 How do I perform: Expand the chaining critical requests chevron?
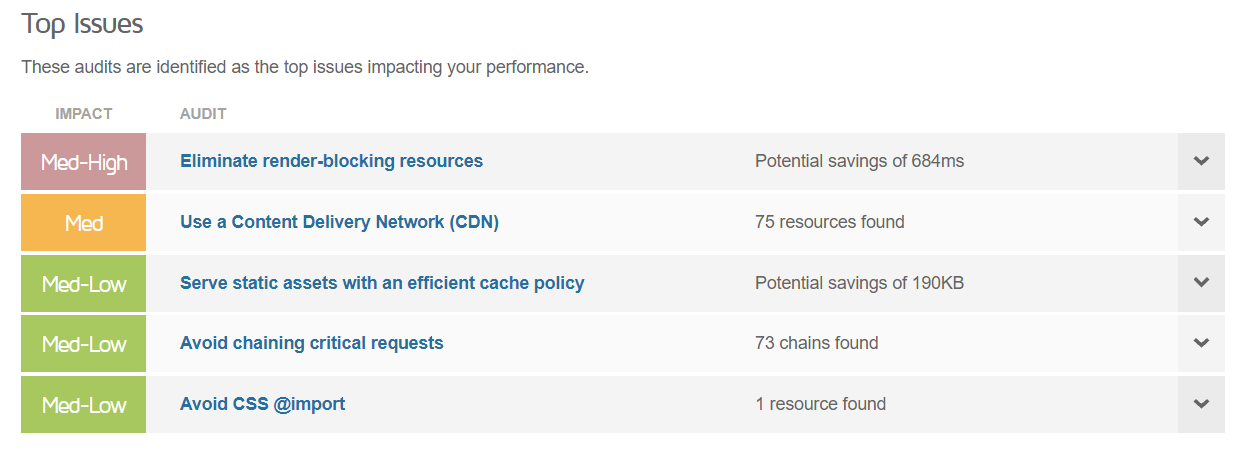tap(1201, 343)
